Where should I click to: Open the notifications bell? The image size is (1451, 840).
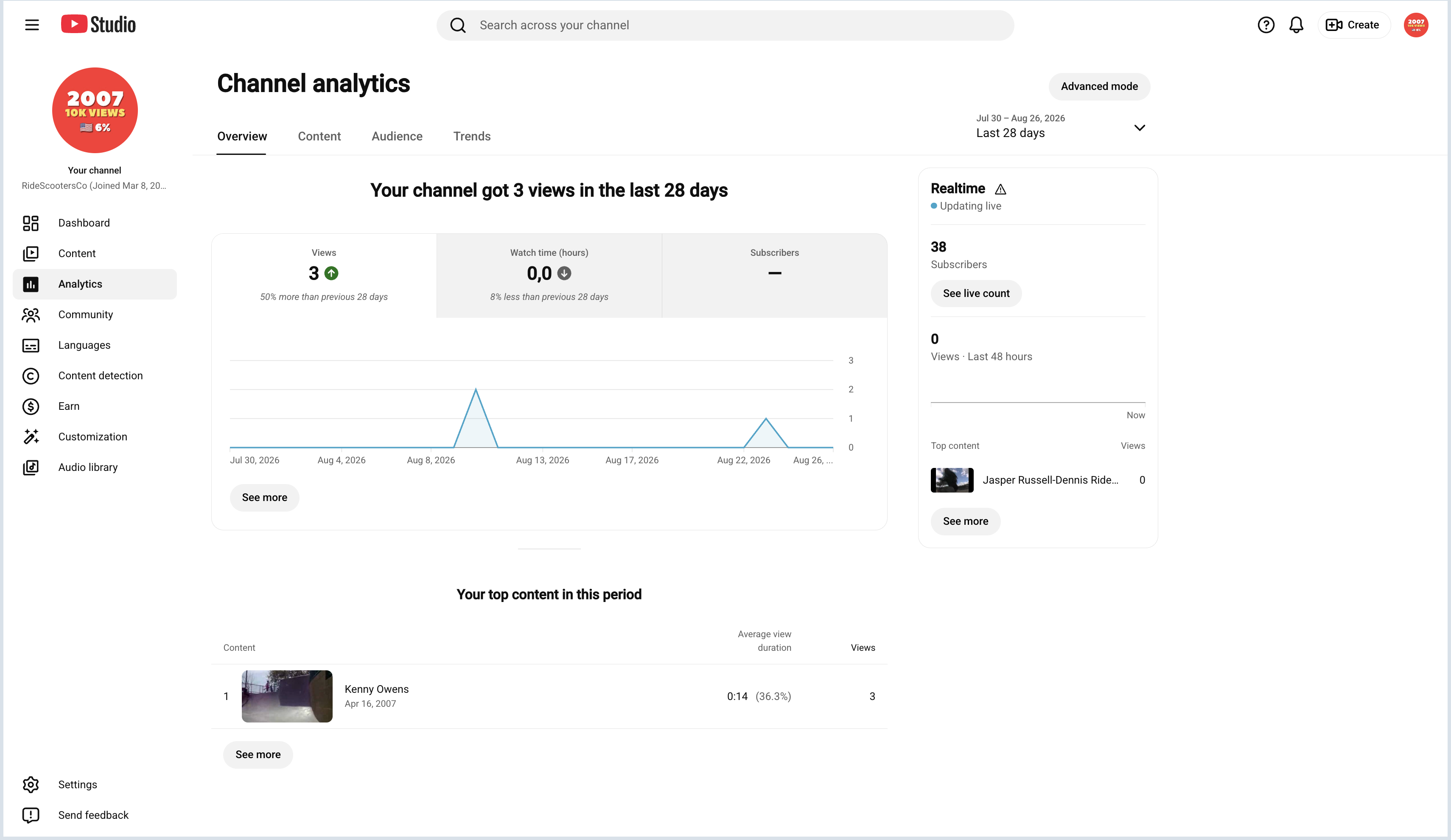pos(1296,25)
